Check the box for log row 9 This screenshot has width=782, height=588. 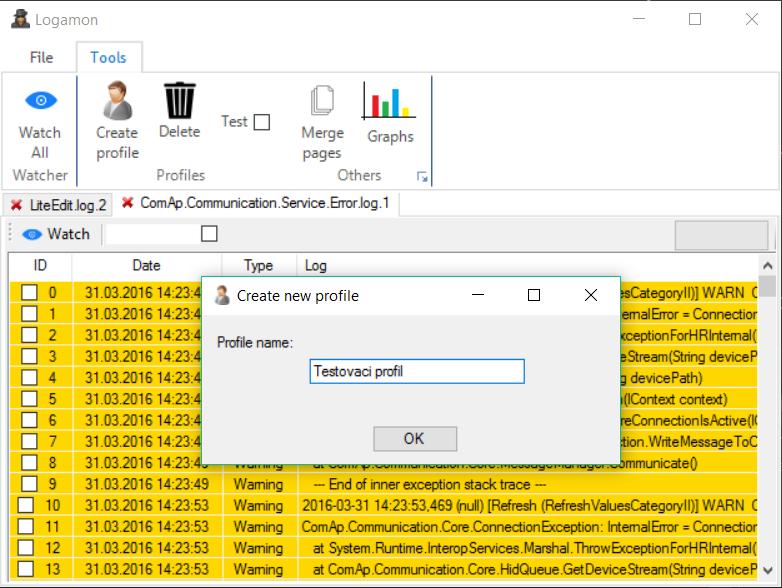pyautogui.click(x=29, y=484)
